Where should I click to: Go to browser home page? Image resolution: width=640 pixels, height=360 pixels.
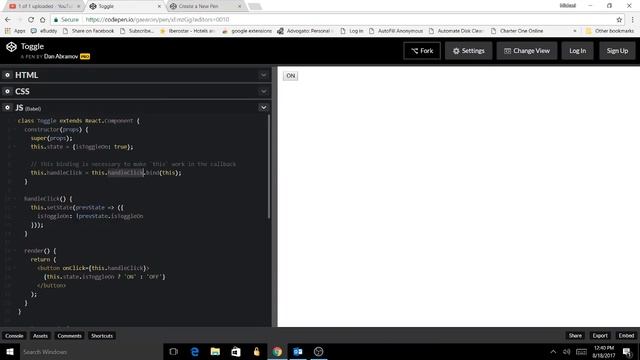click(x=42, y=19)
